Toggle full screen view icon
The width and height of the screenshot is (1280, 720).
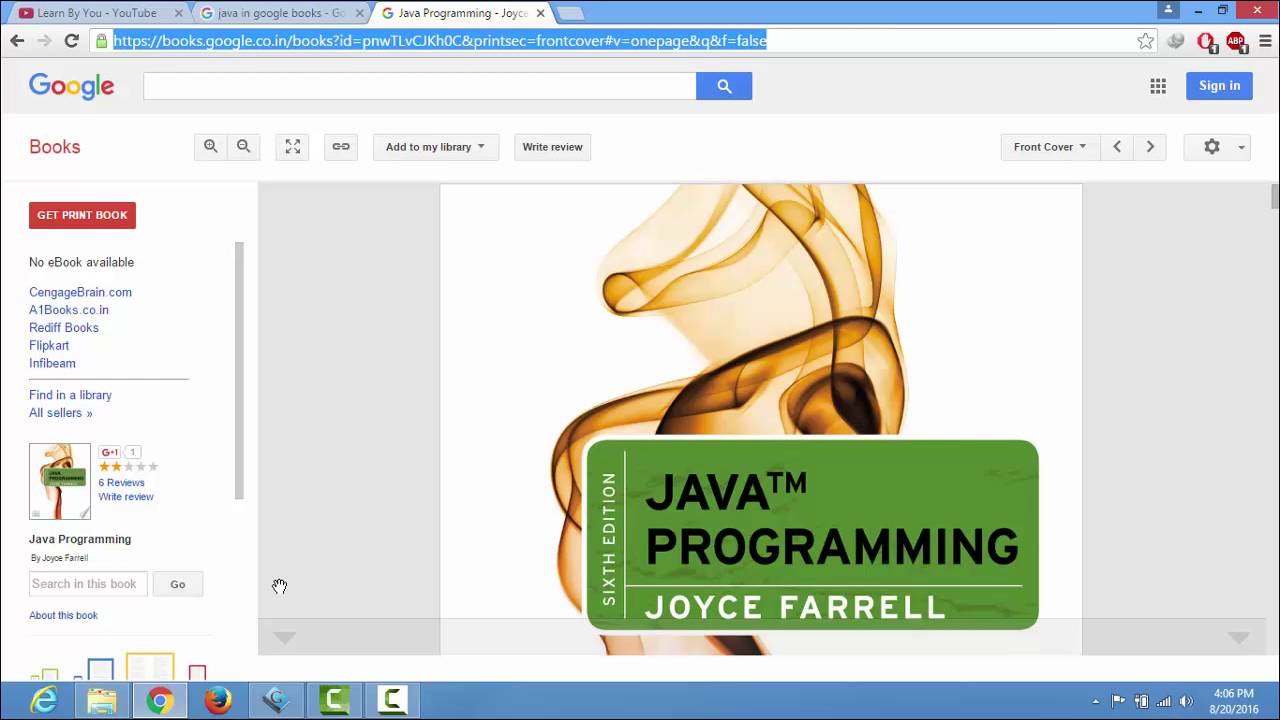point(292,146)
